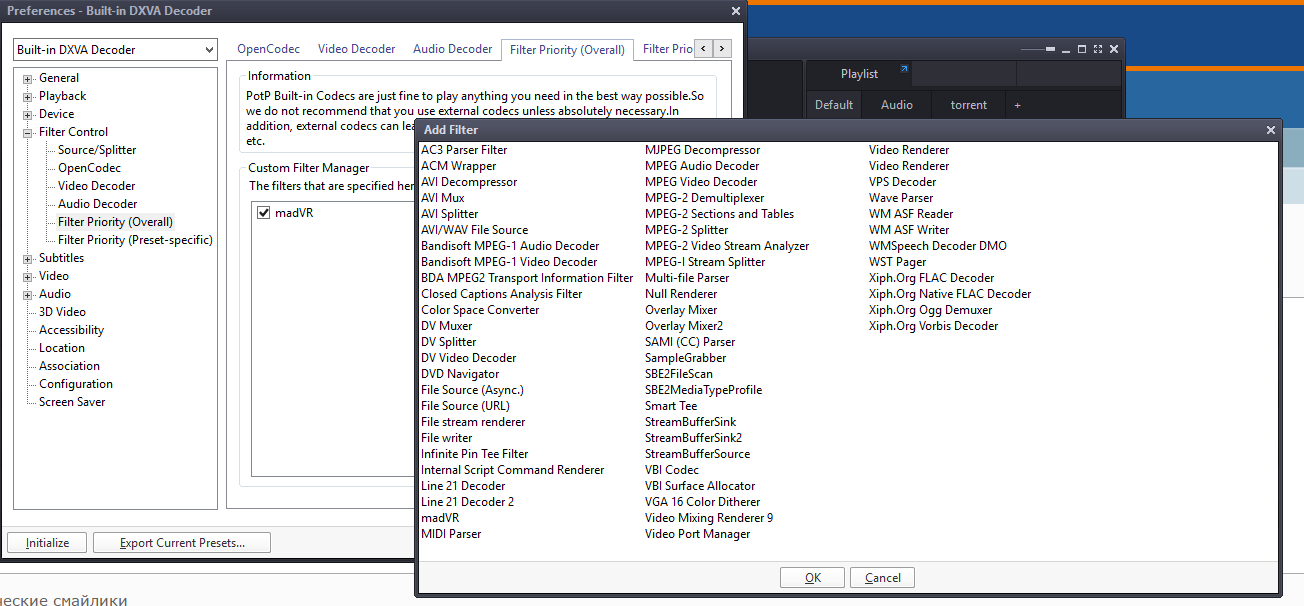Toggle the player's fullscreen icon

click(x=1097, y=49)
